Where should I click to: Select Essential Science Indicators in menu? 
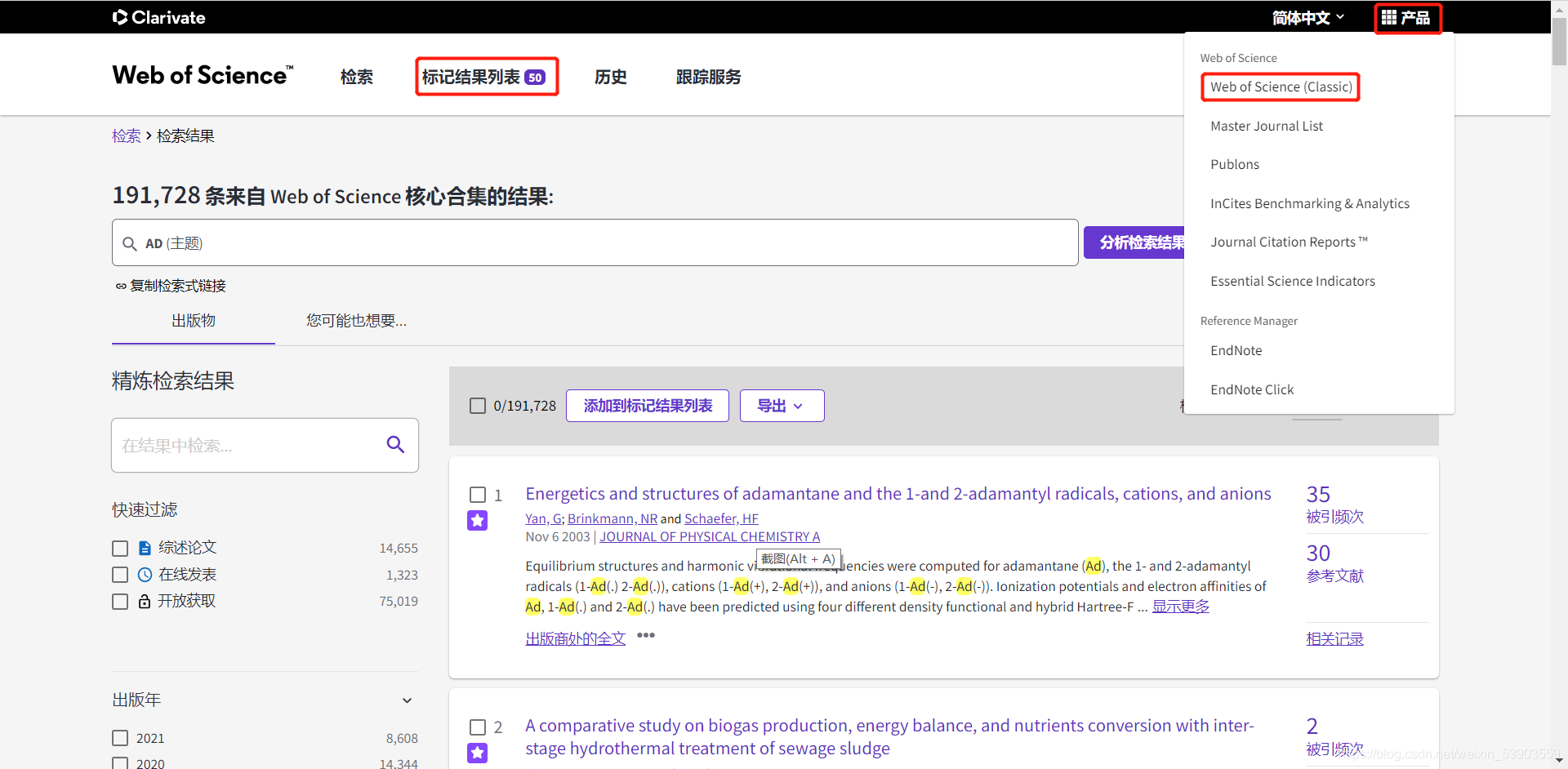(1293, 281)
